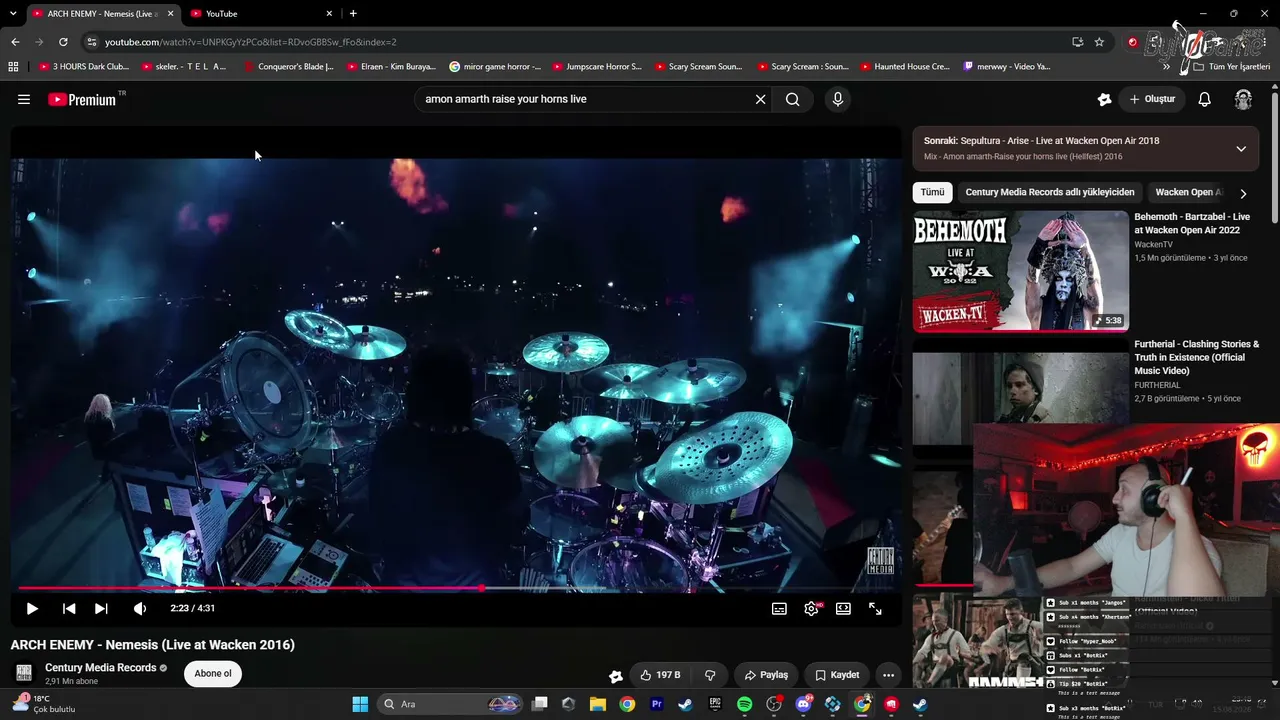
Task: Reload the current page
Action: [x=63, y=42]
